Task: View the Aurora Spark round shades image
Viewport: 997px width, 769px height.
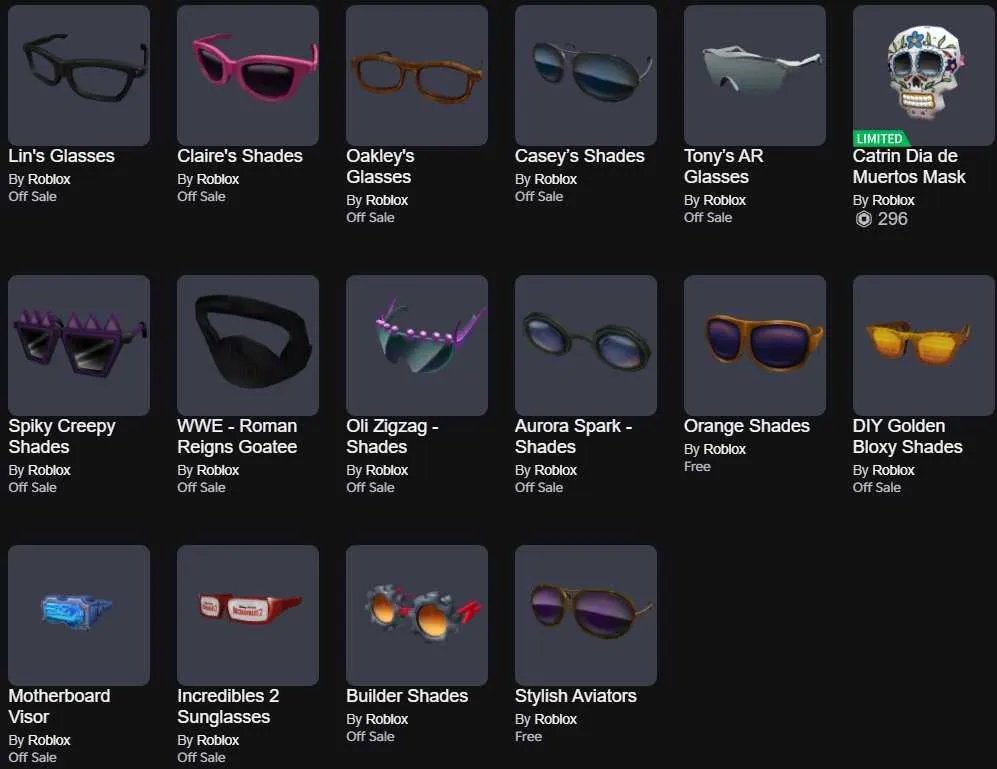Action: pos(586,345)
